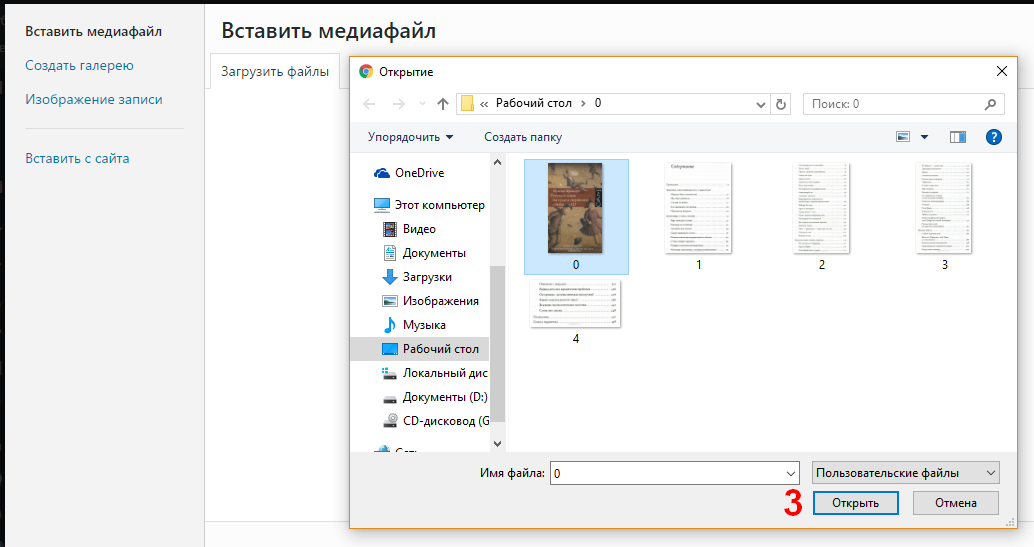Viewport: 1034px width, 547px height.
Task: Open the 'Музыка' folder
Action: (424, 325)
